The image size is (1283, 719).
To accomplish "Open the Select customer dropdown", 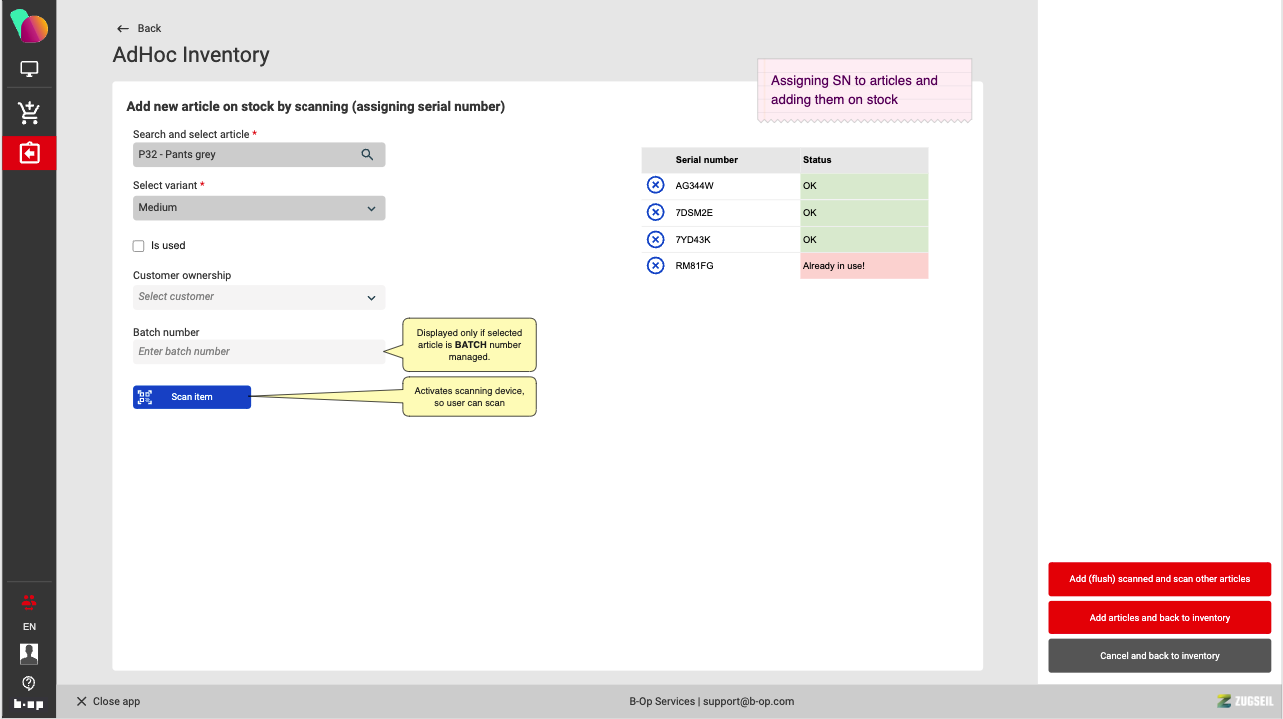I will (259, 297).
